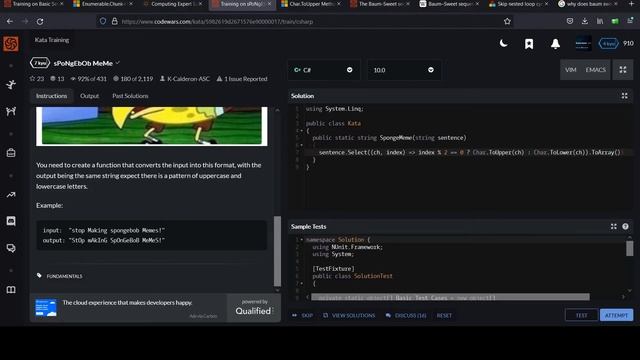Click the instructions panel vertical scrollbar

(x=277, y=251)
